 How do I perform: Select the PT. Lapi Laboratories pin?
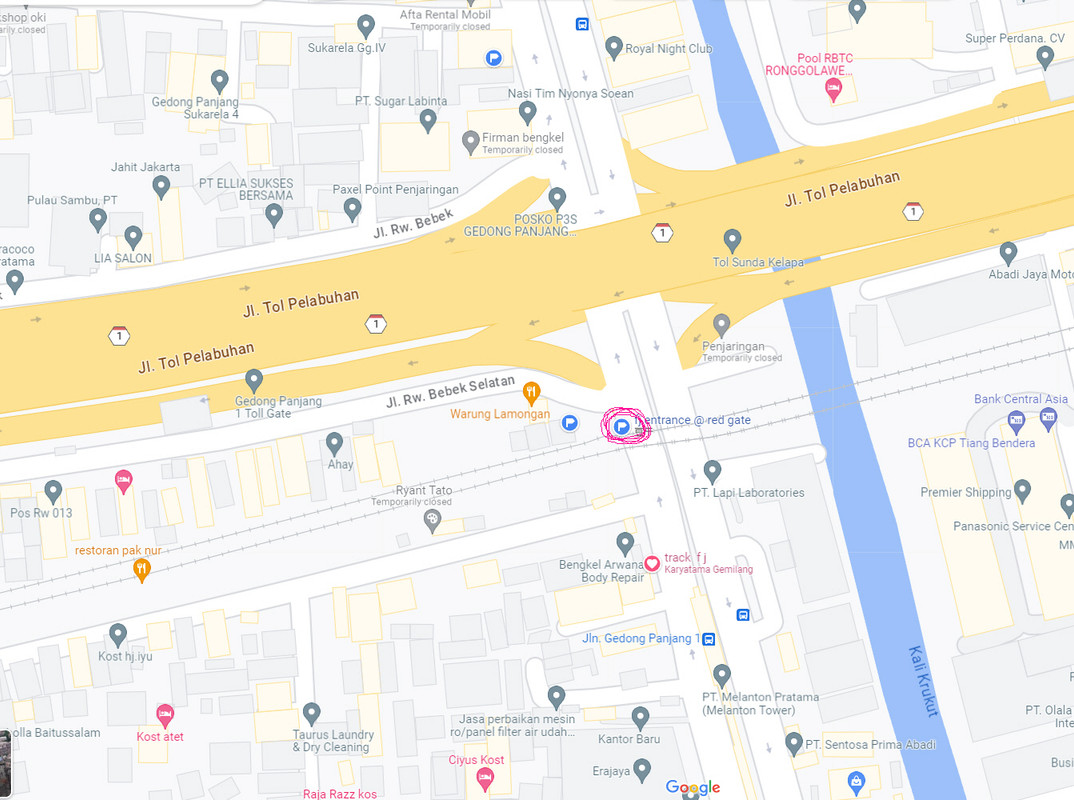[712, 471]
